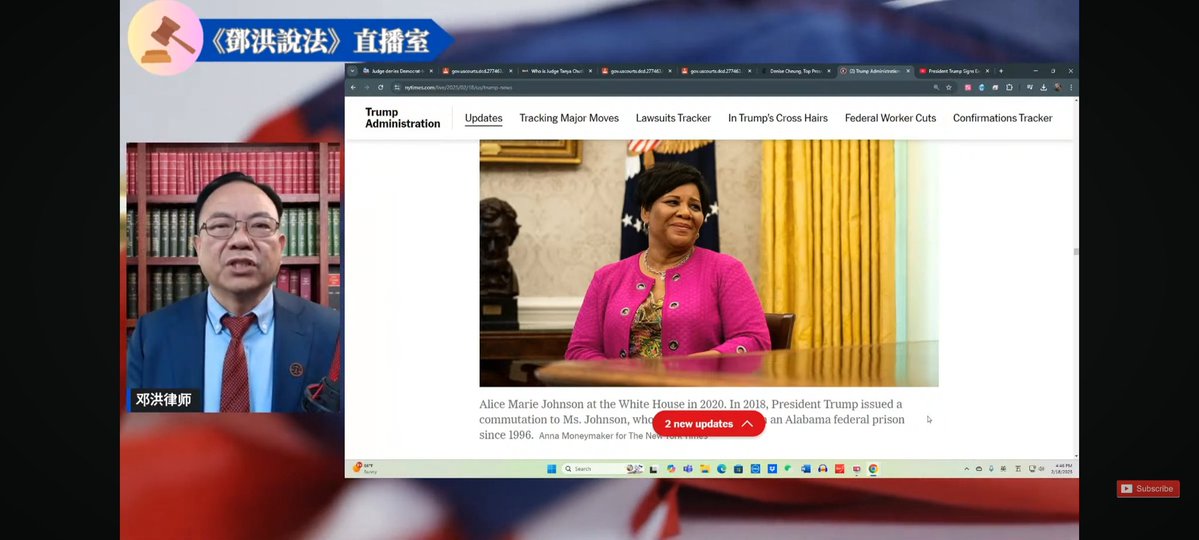
Task: Click the zoom magnifier in address bar
Action: [x=937, y=87]
